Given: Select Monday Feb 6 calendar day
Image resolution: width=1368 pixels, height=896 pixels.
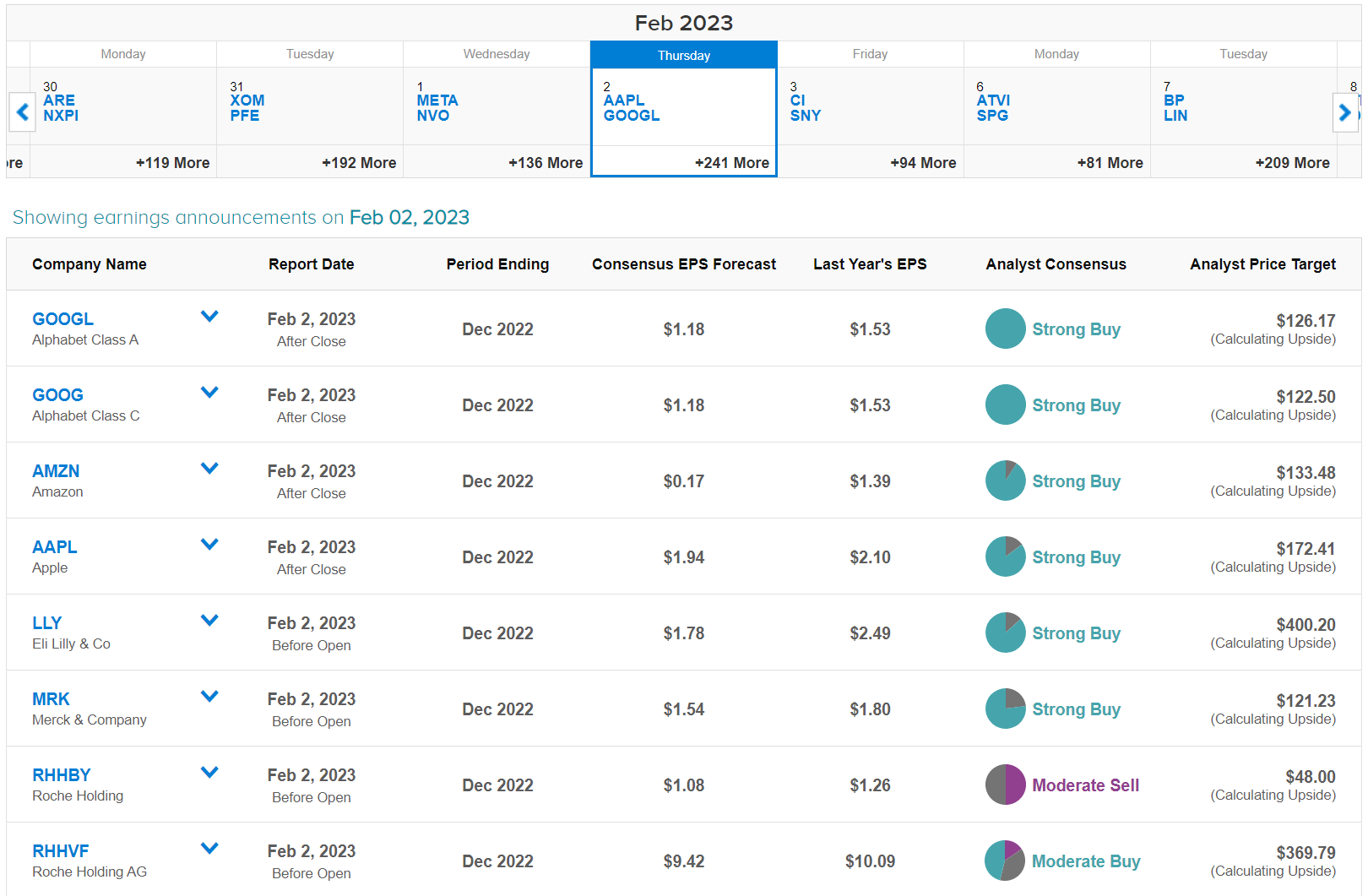Looking at the screenshot, I should click(x=1056, y=109).
